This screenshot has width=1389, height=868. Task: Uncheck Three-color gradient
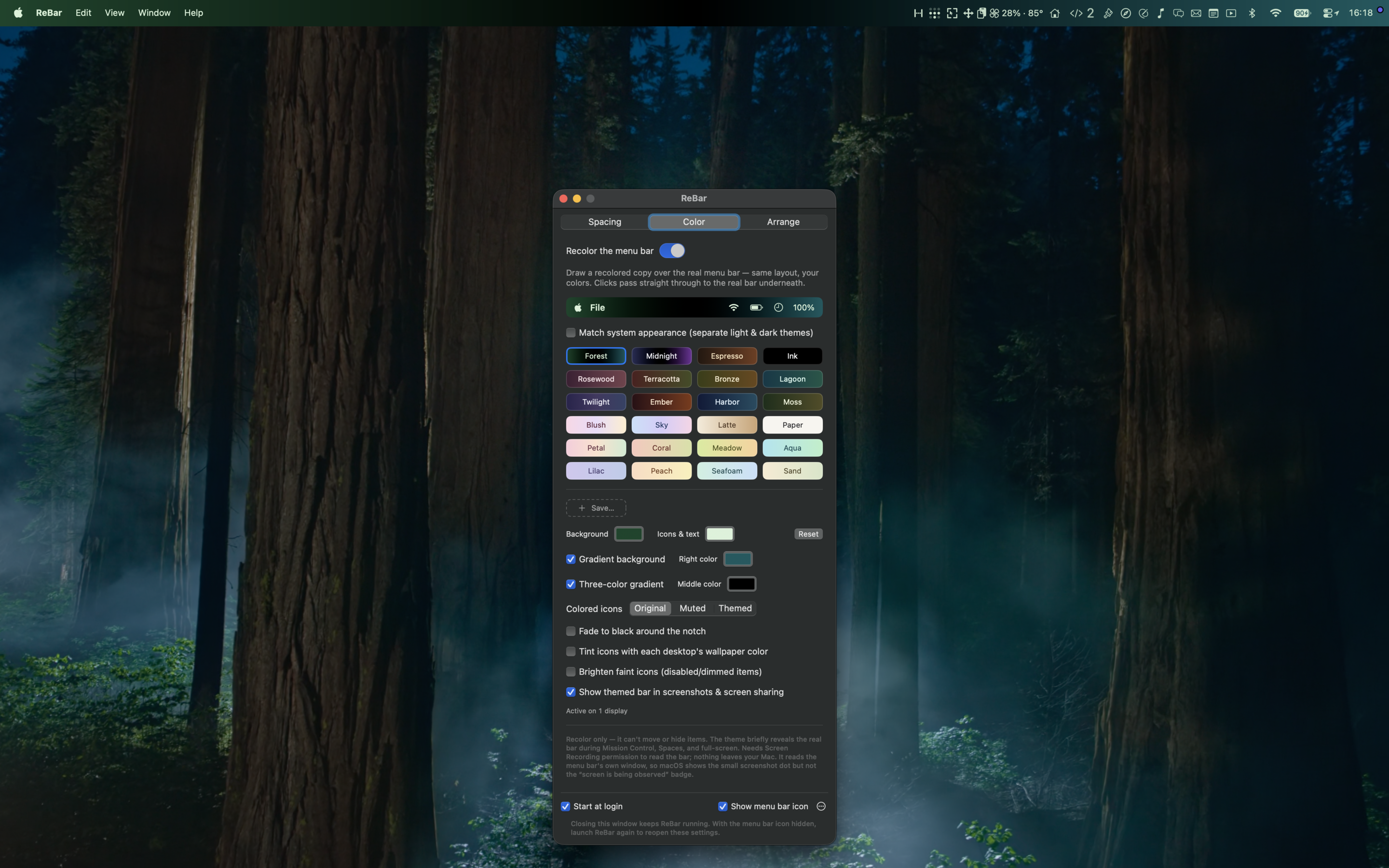pos(571,584)
